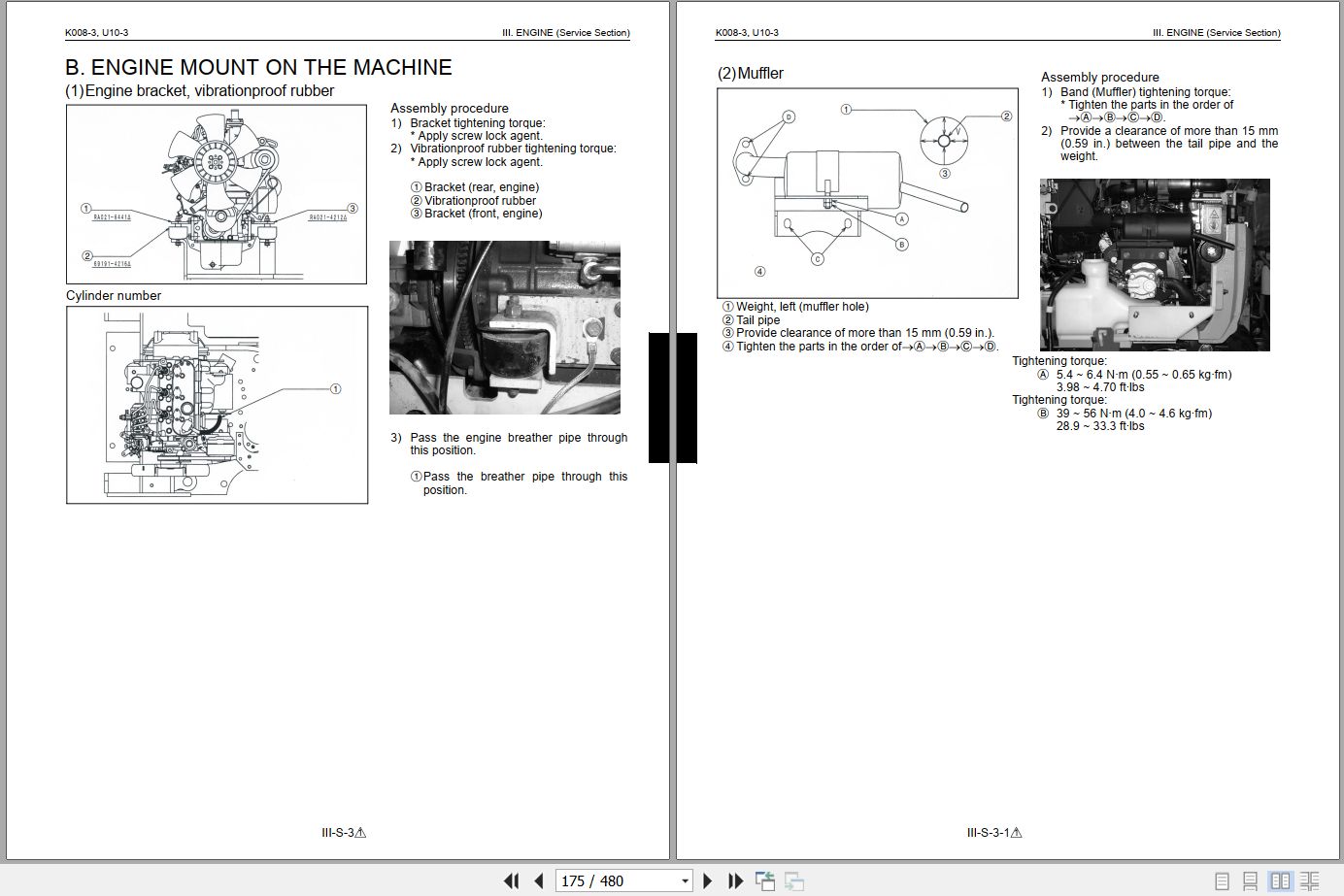This screenshot has height=896, width=1344.
Task: Click the vibrationproof rubber photo
Action: coord(505,328)
